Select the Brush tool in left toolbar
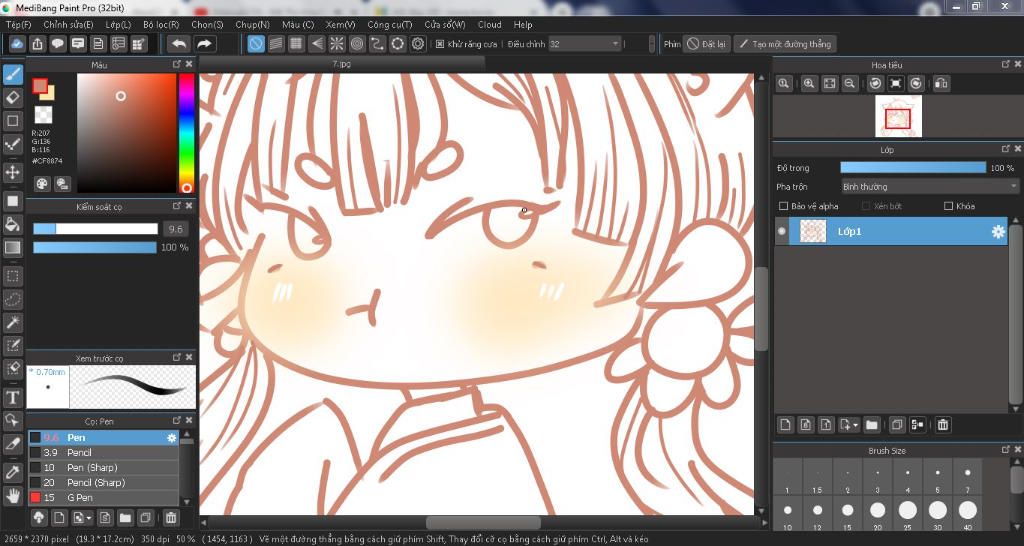Viewport: 1024px width, 546px height. click(x=12, y=74)
